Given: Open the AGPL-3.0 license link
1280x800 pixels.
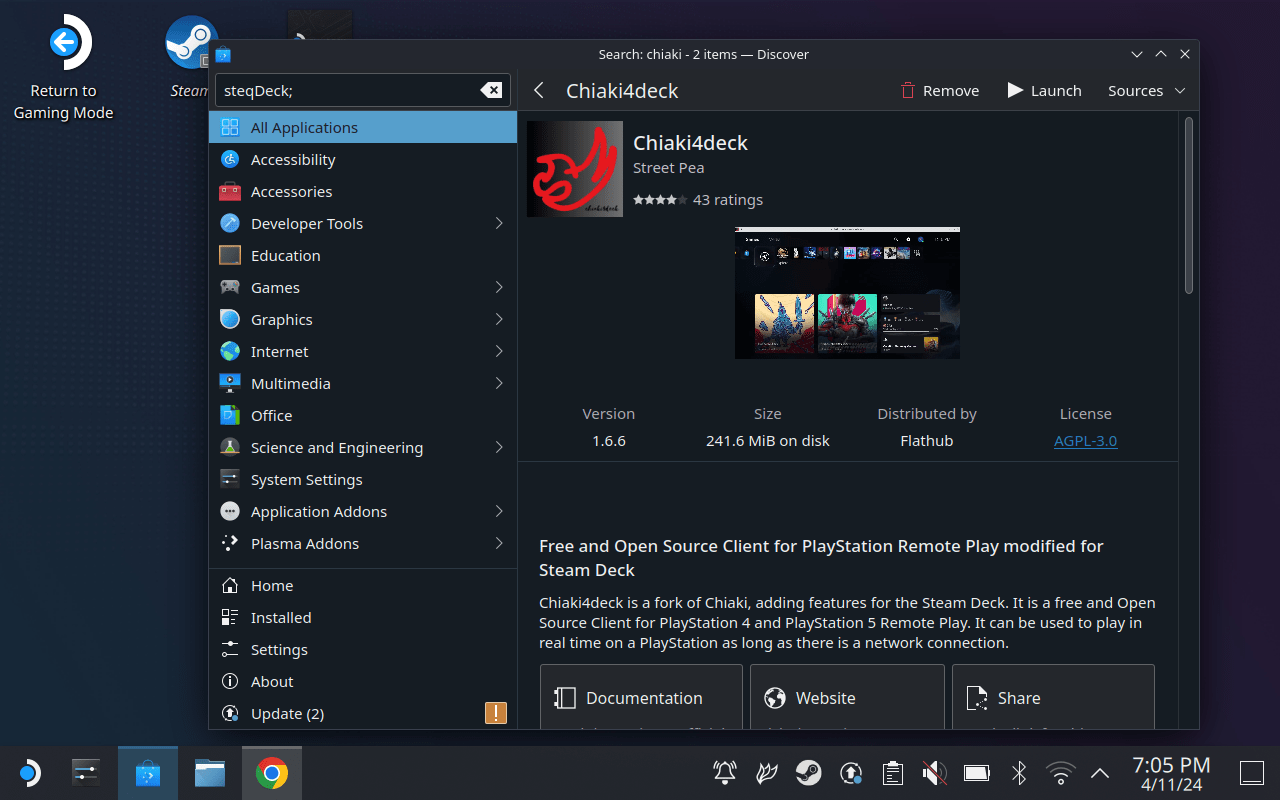Looking at the screenshot, I should pyautogui.click(x=1085, y=441).
